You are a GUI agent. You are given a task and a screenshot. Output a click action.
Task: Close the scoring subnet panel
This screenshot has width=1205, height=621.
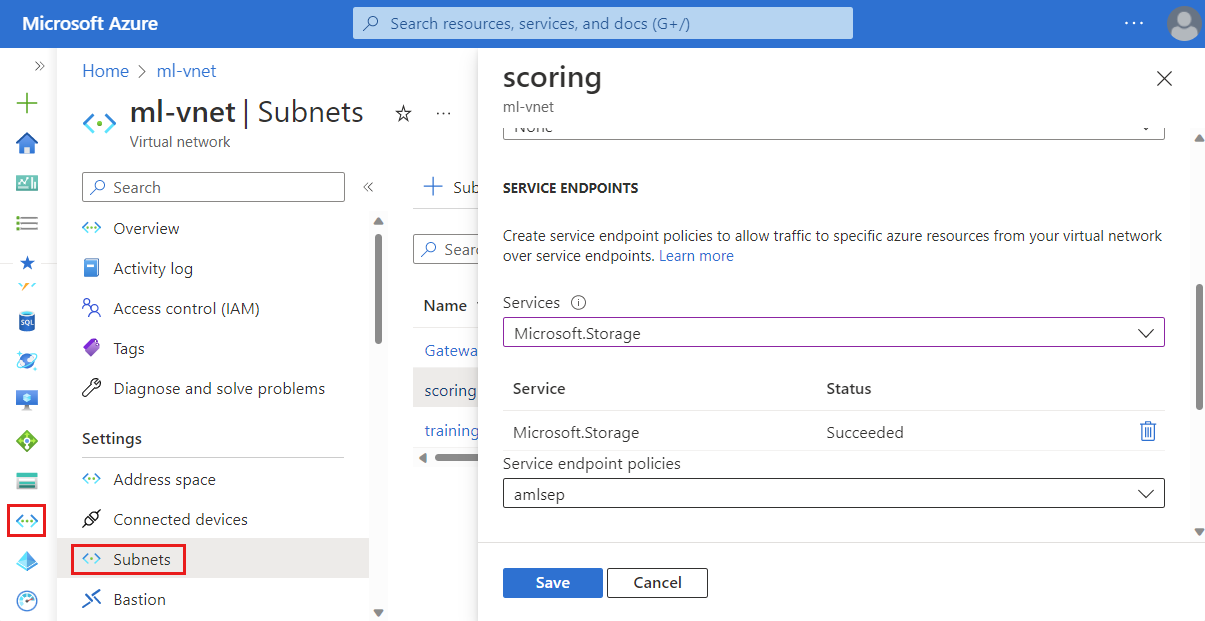[x=1164, y=79]
